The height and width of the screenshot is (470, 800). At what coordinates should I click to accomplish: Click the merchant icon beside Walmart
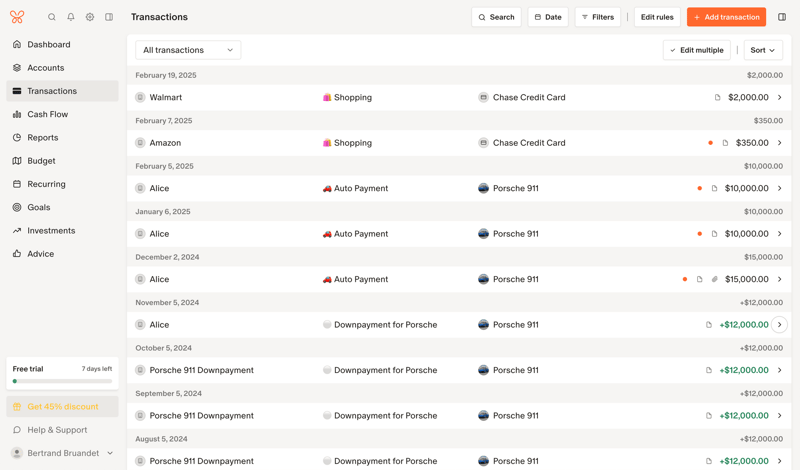pyautogui.click(x=140, y=97)
